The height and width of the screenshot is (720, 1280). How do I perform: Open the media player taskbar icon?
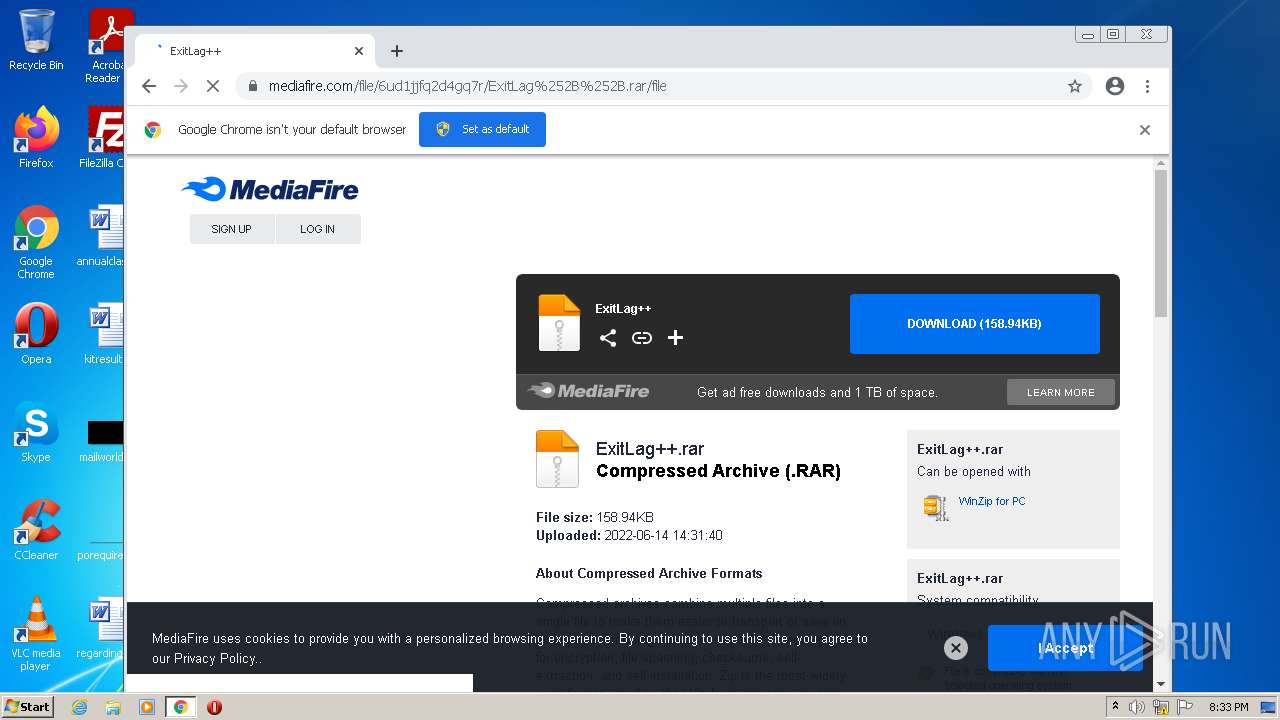click(147, 707)
